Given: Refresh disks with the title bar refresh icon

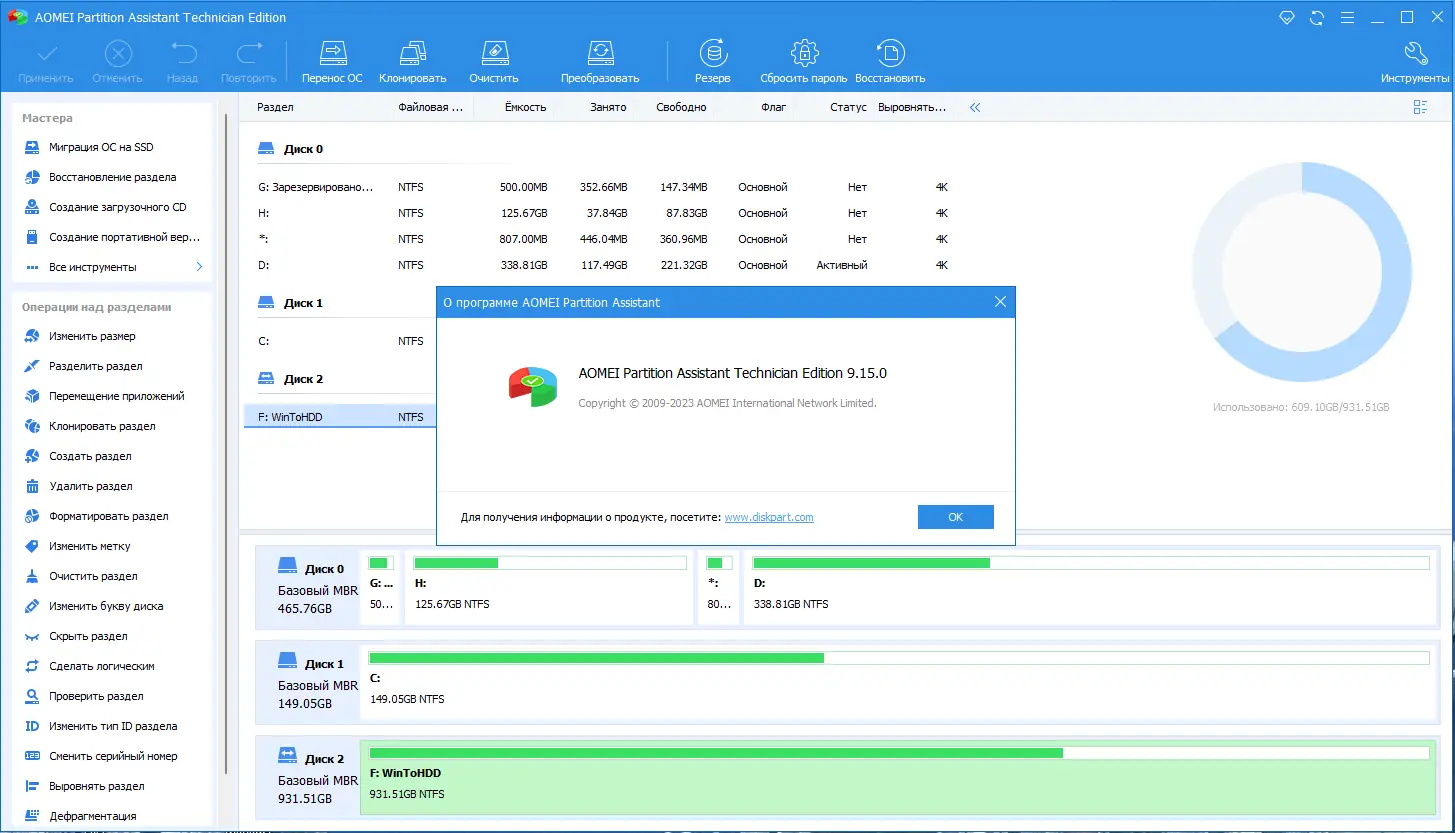Looking at the screenshot, I should (x=1315, y=17).
